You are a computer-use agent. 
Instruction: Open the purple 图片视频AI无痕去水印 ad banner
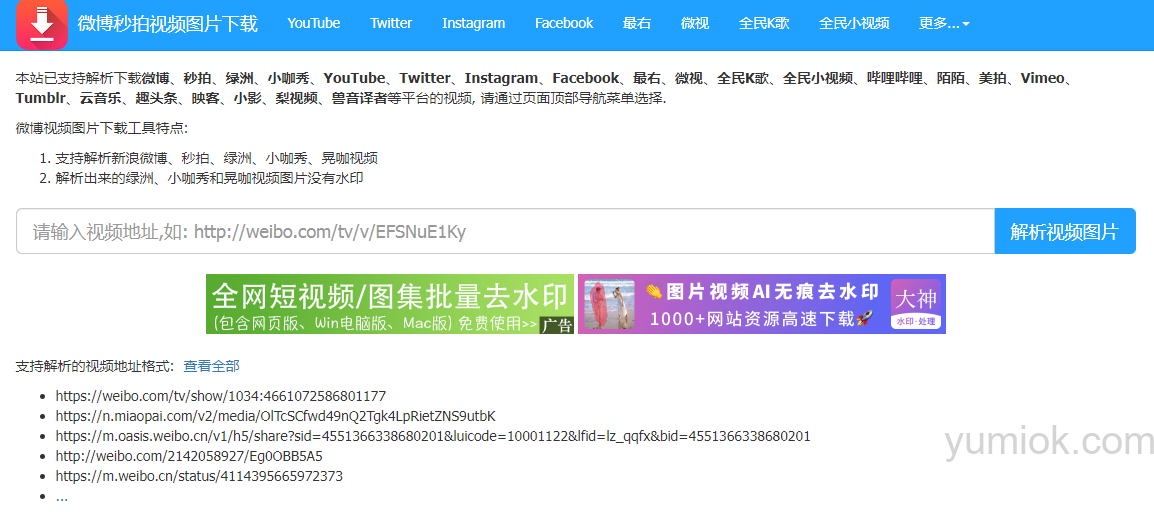point(762,304)
